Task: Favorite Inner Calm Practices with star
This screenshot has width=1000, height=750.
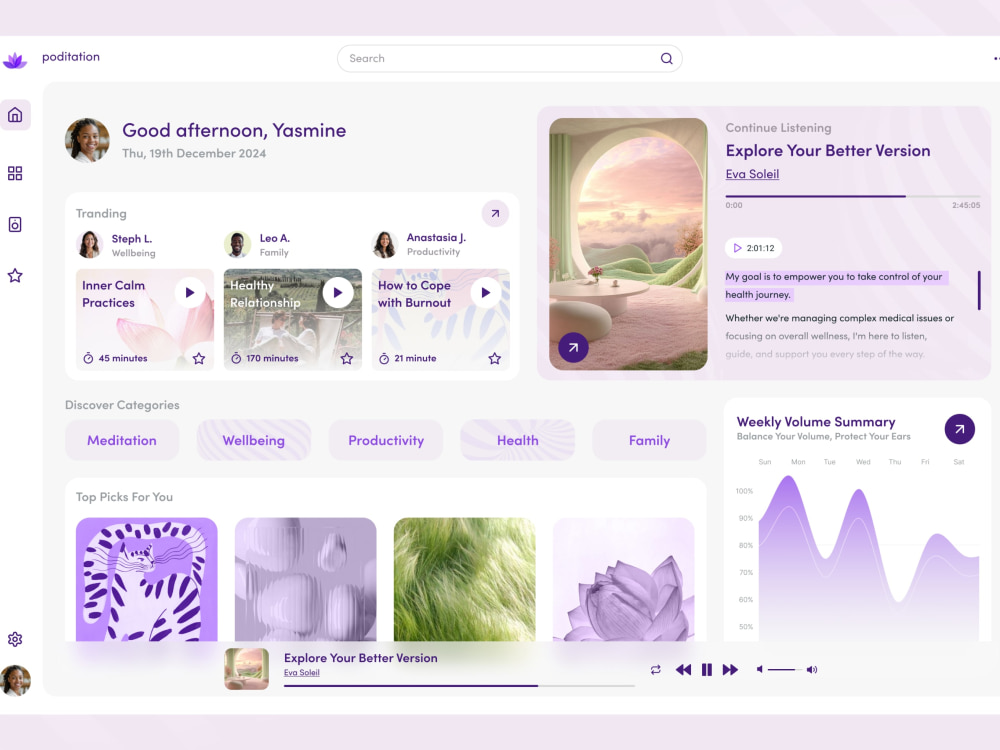Action: [199, 358]
